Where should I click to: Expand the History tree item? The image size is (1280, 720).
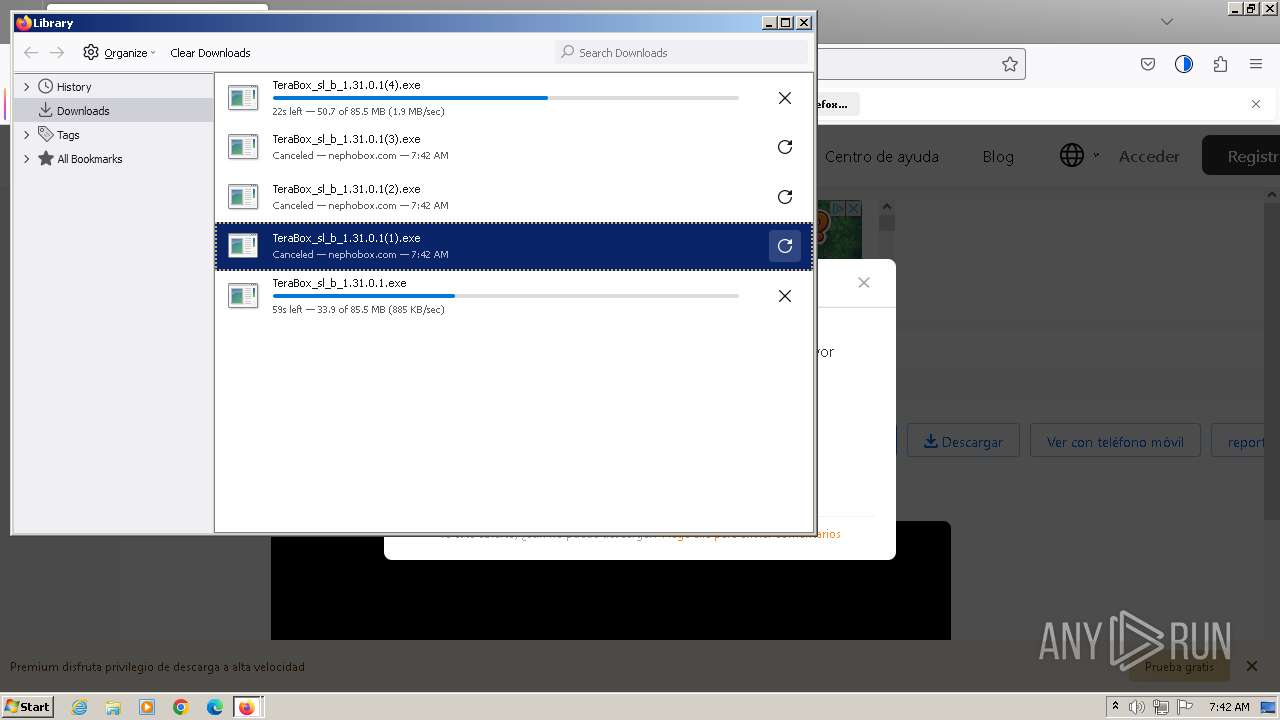(27, 87)
